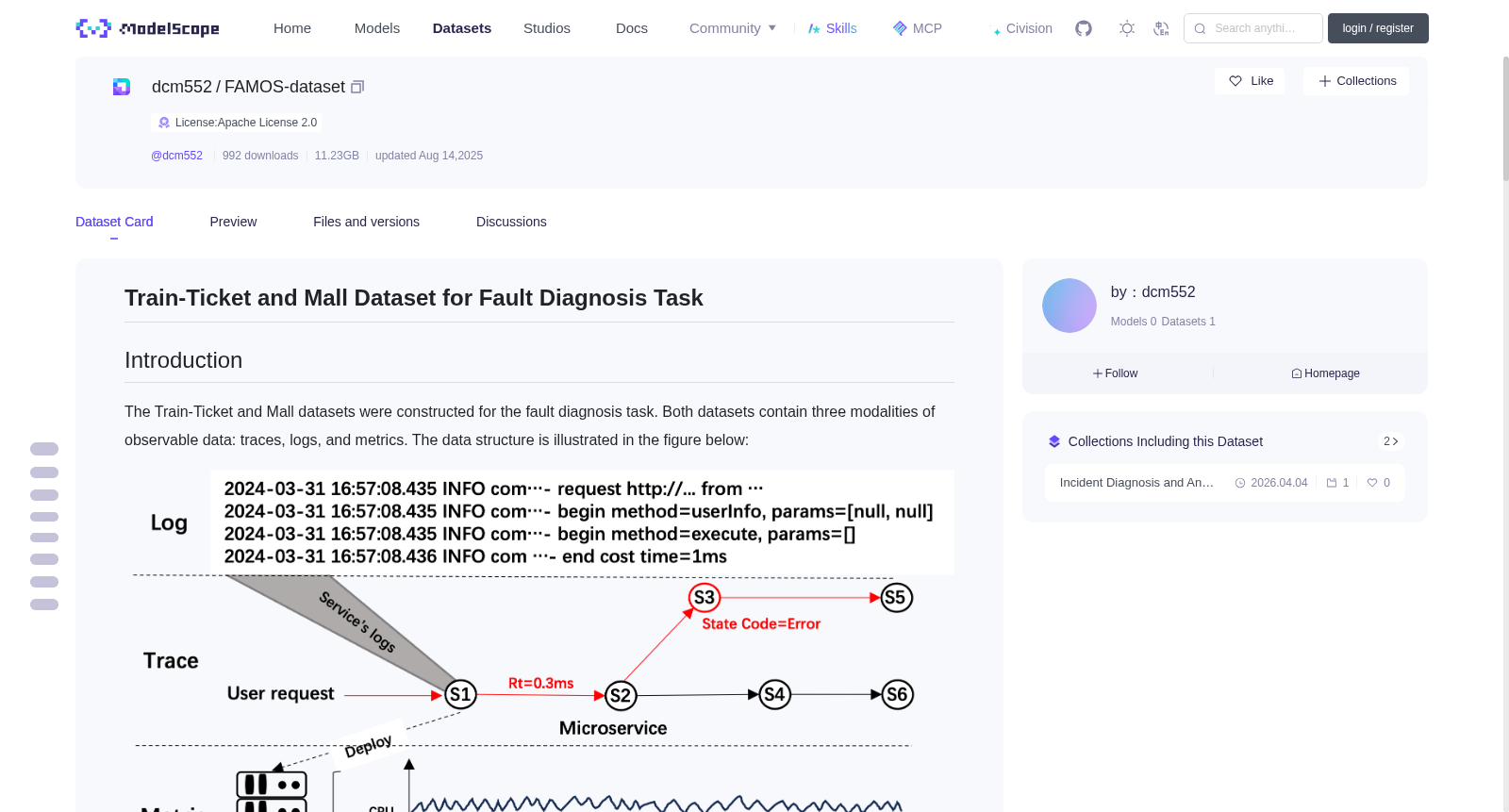The image size is (1509, 812).
Task: Open the Civision link
Action: [1022, 28]
